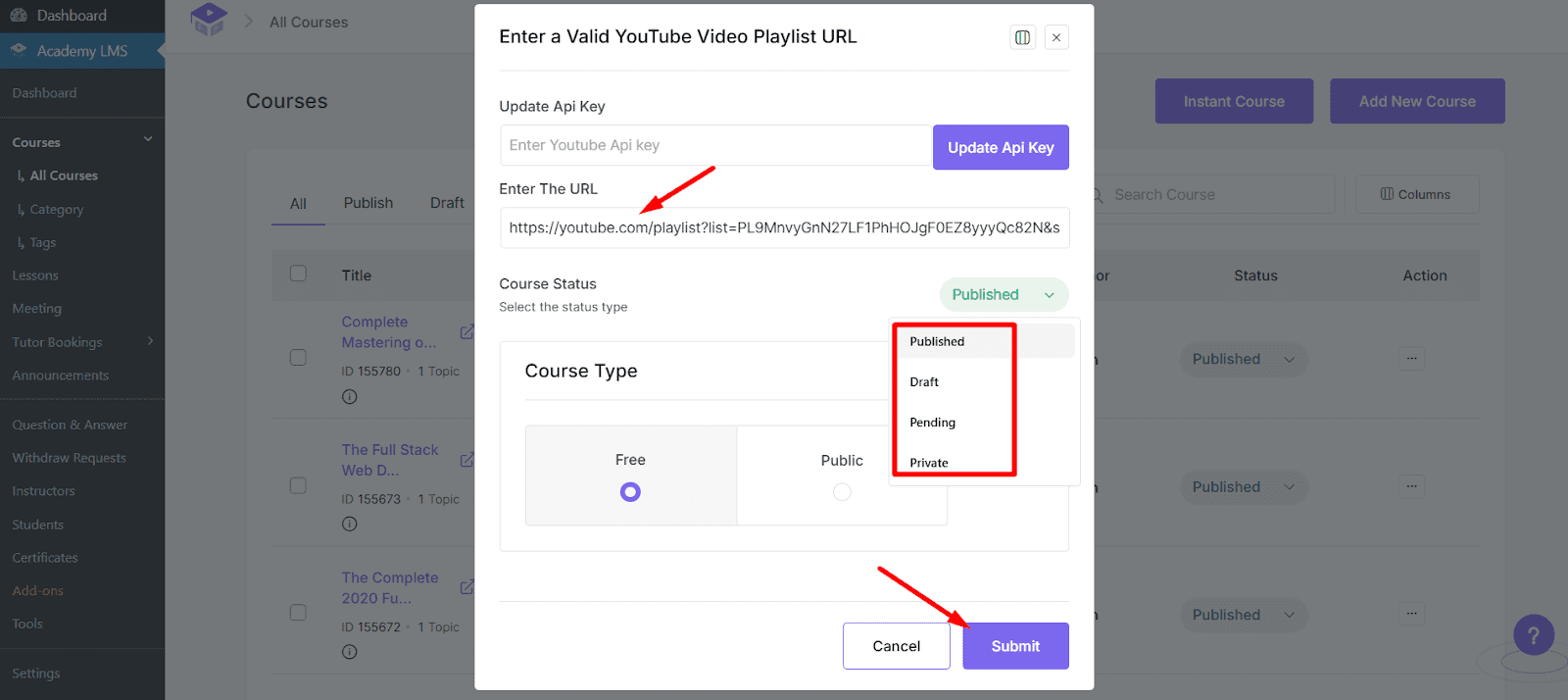Open the status dropdown on The Full Stack row
Viewport: 1568px width, 700px height.
[1242, 486]
